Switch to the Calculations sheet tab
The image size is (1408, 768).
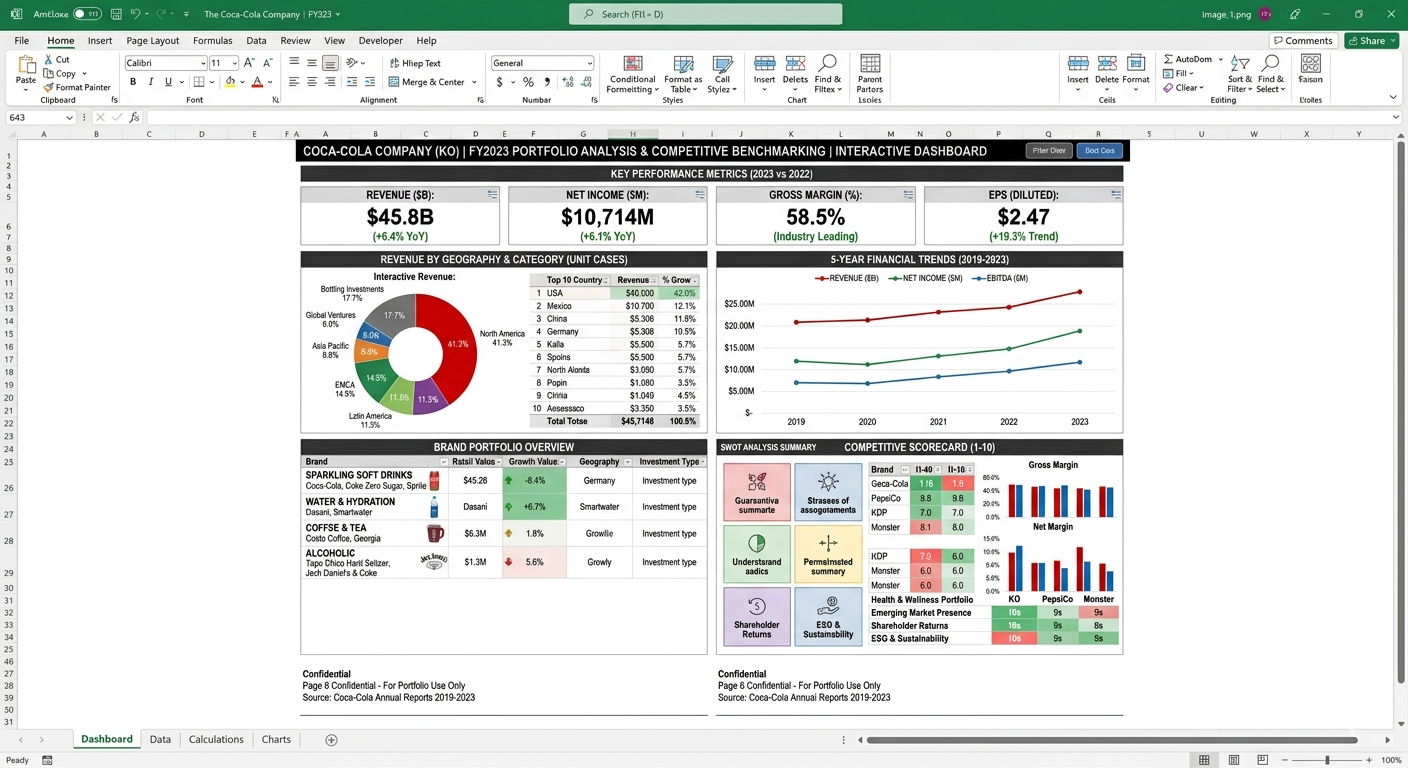216,740
